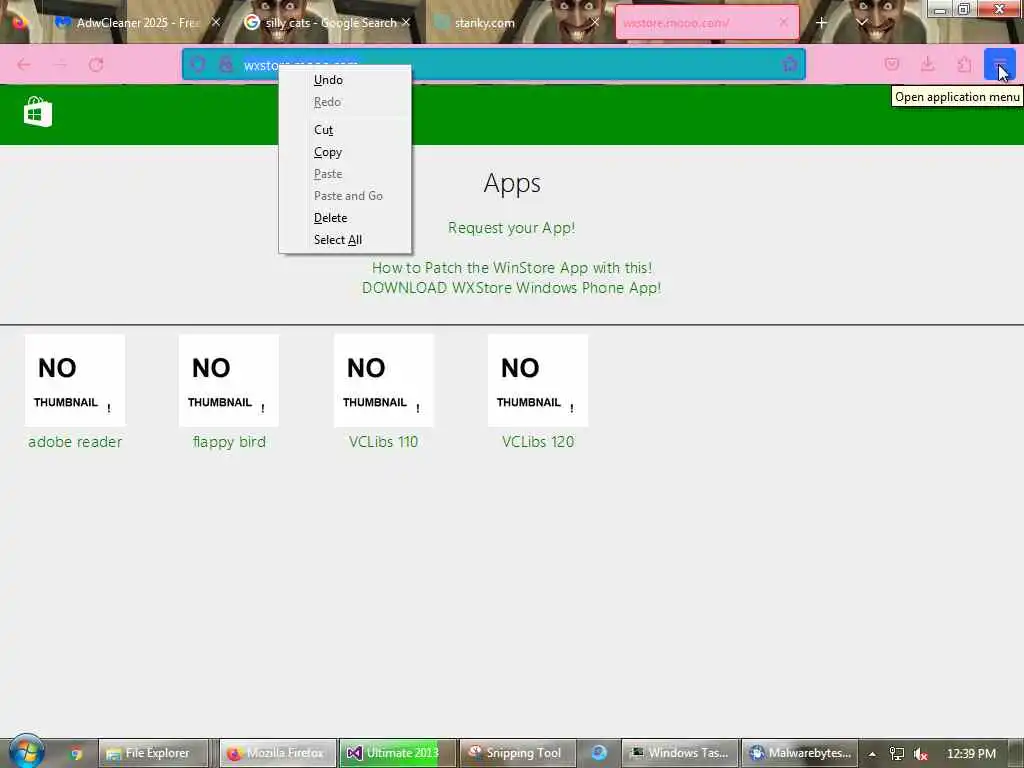
Task: Open tracking protection shield icon
Action: click(x=199, y=65)
